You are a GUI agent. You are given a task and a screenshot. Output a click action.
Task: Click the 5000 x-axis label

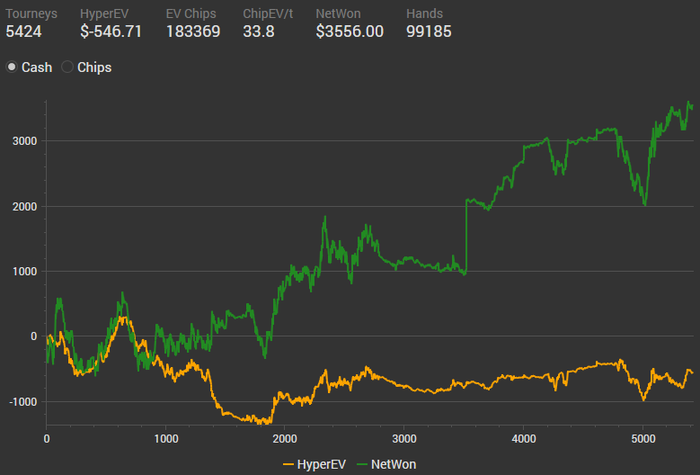coord(643,439)
